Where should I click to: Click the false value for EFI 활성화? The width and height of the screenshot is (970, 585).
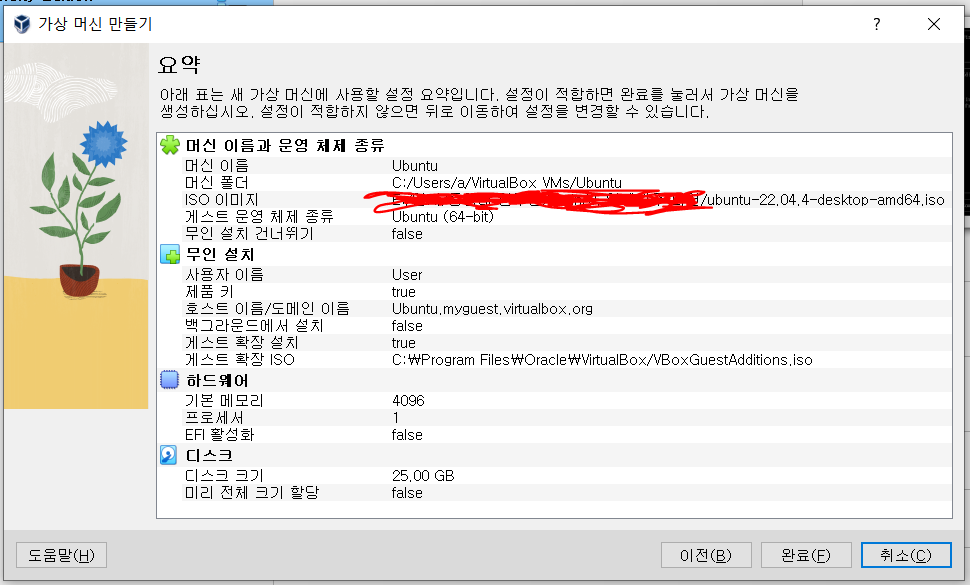pyautogui.click(x=407, y=435)
